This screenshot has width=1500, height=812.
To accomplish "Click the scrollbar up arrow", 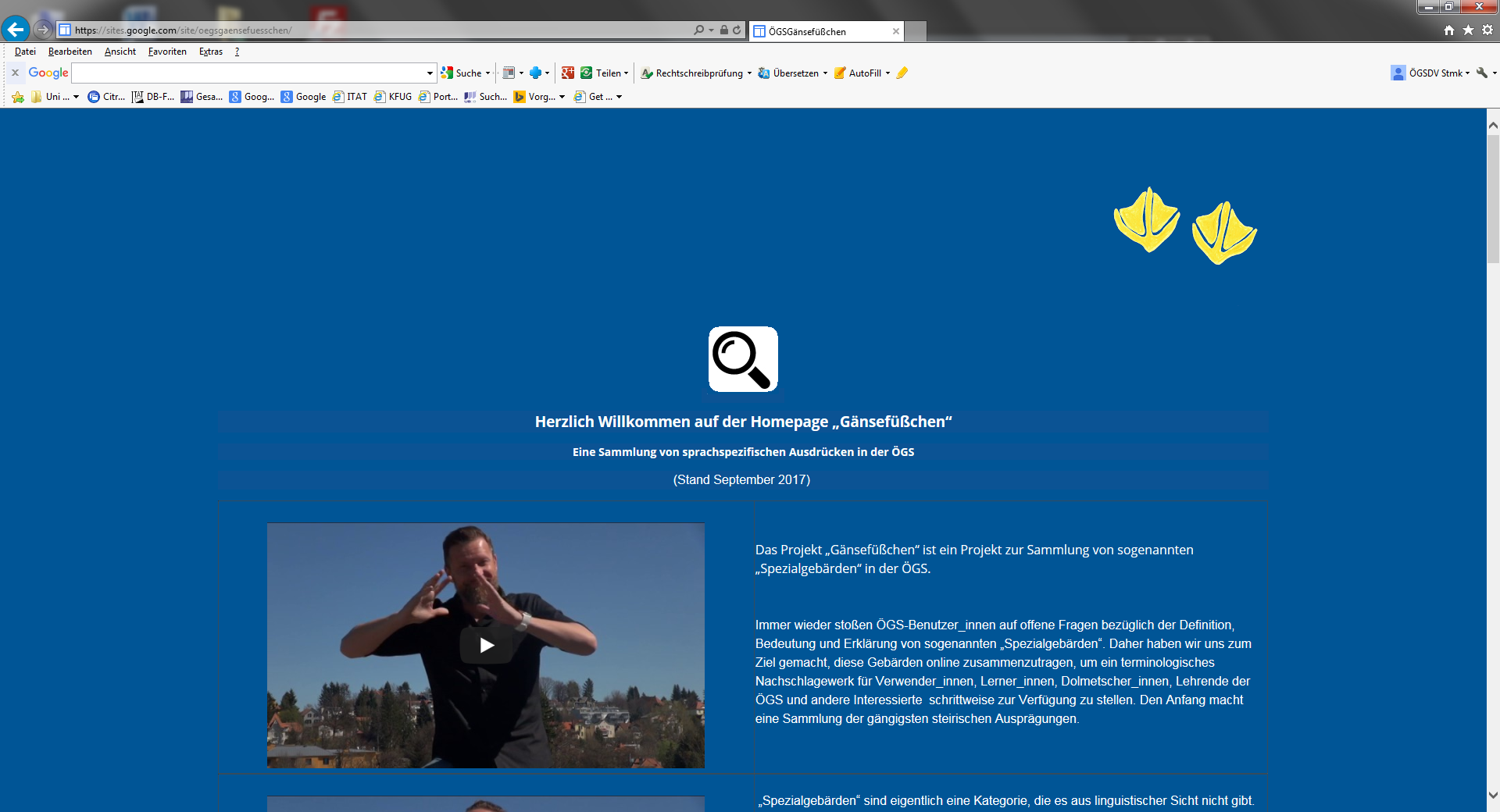I will [x=1493, y=125].
